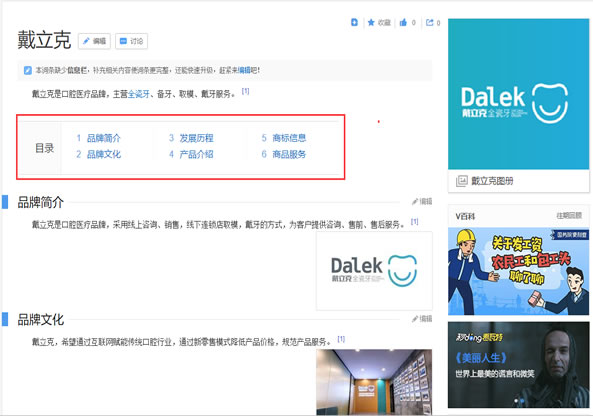Open the 编辑 link in the info notice
This screenshot has height=416, width=593.
pyautogui.click(x=244, y=70)
